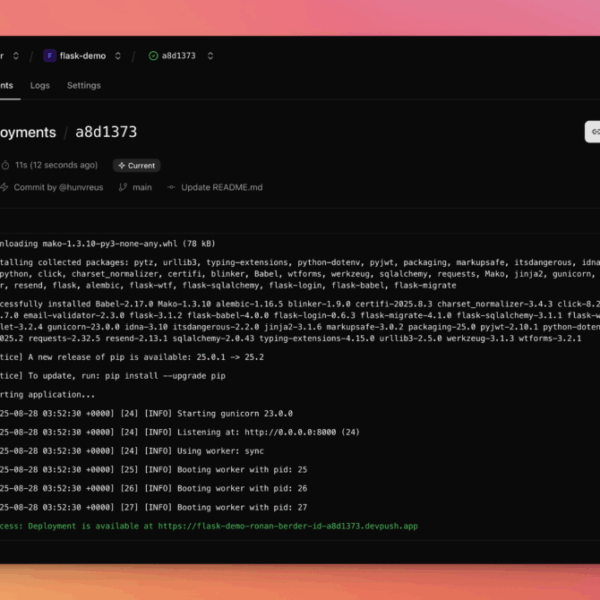This screenshot has height=600, width=600.
Task: Click the 'Booting worker with pid: 27' line
Action: click(x=153, y=507)
